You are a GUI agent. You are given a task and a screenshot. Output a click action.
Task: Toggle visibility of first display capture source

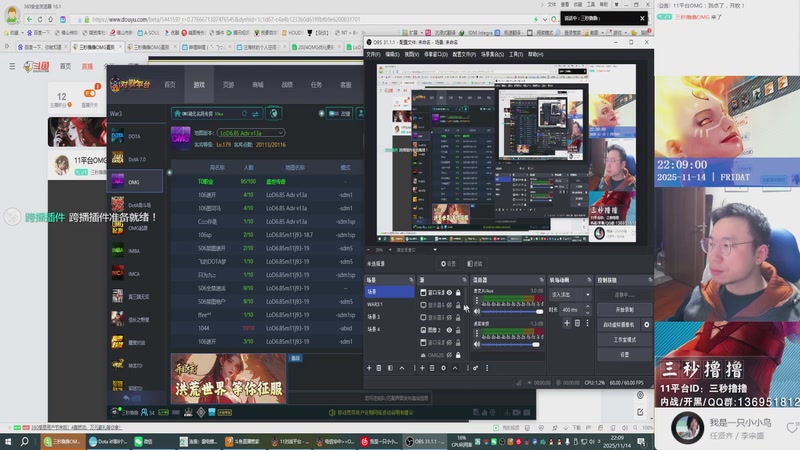pyautogui.click(x=449, y=305)
